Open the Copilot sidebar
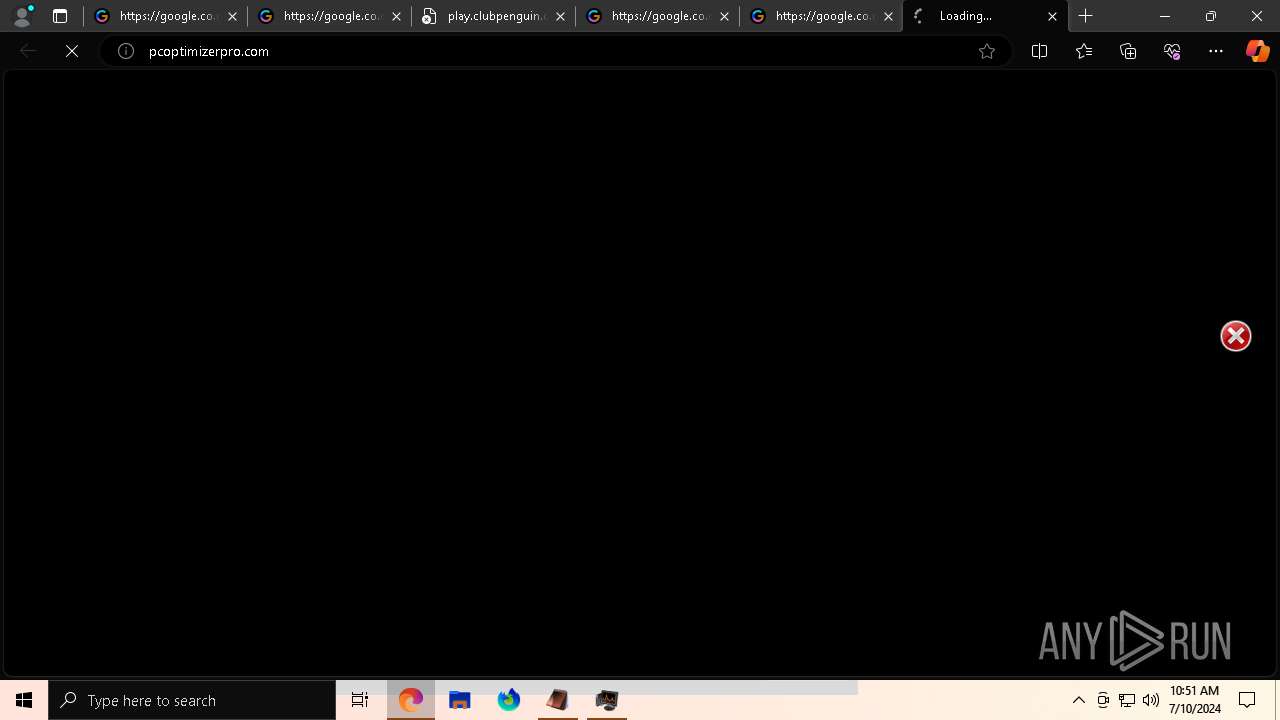 [1257, 51]
